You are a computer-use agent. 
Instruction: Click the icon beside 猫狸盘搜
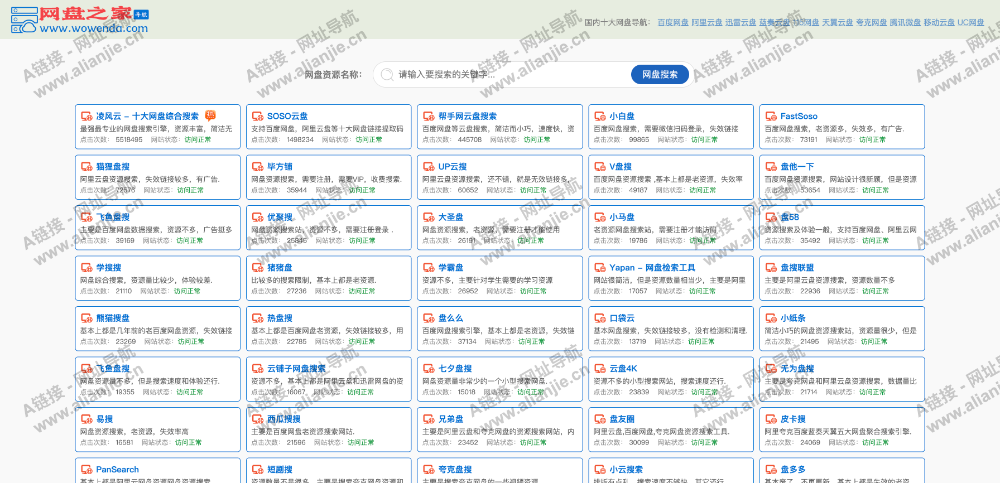pyautogui.click(x=87, y=167)
